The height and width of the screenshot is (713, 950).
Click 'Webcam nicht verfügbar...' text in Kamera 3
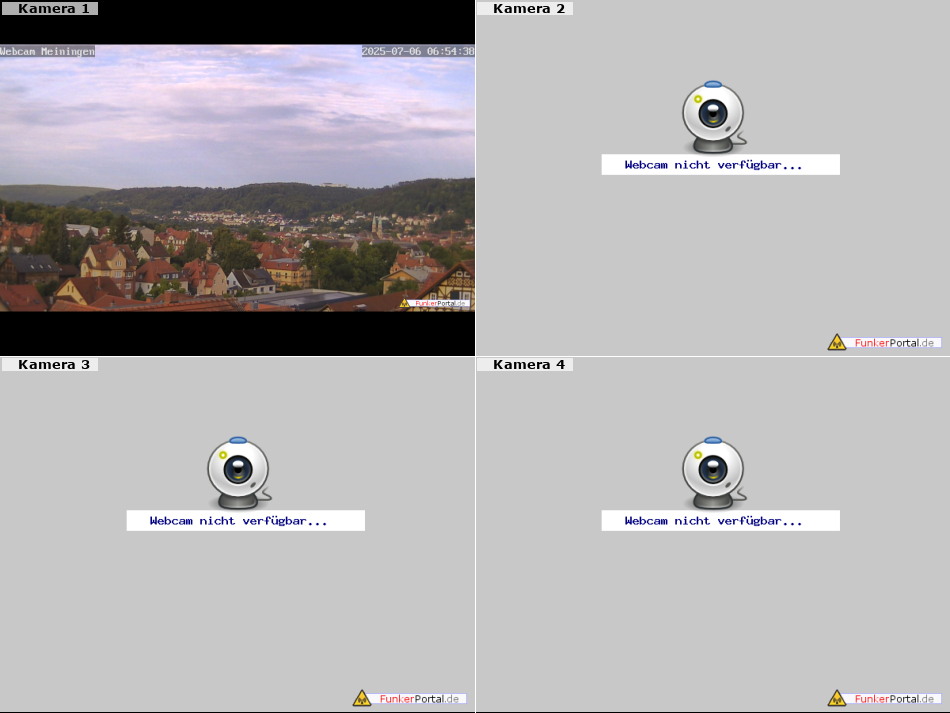point(239,521)
